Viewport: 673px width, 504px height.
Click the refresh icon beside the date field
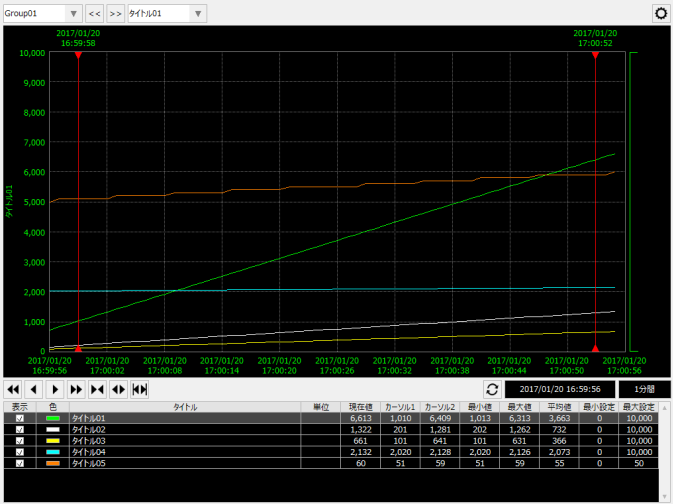(492, 389)
